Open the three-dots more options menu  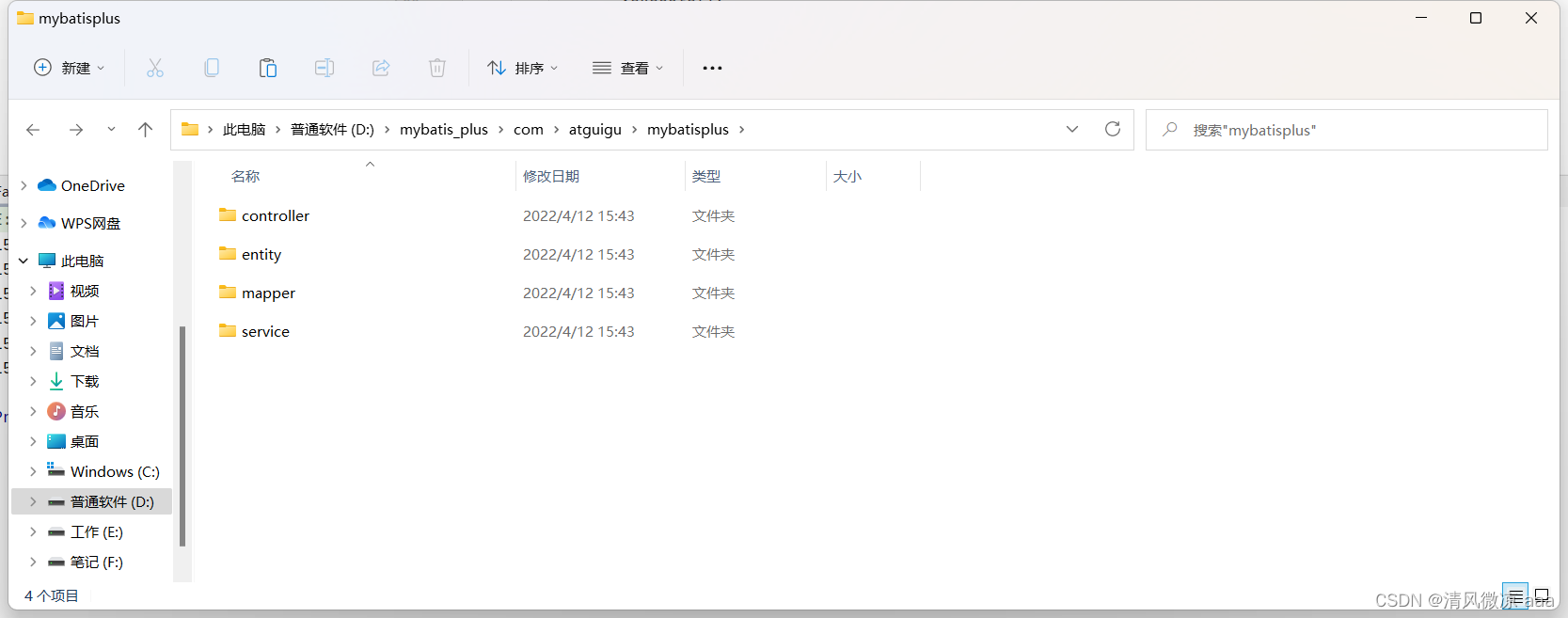712,68
